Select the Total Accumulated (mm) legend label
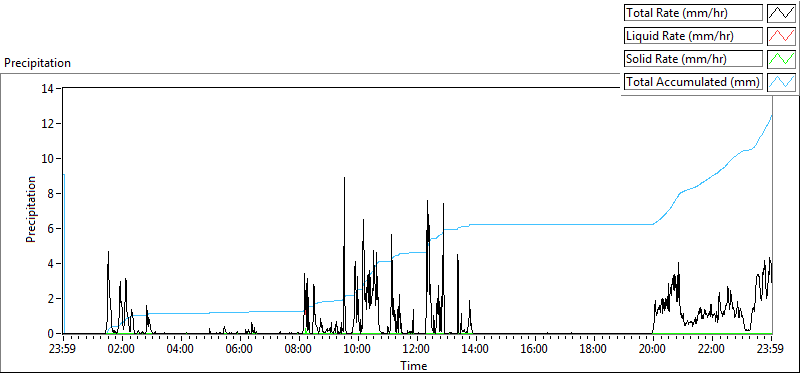 tap(693, 81)
